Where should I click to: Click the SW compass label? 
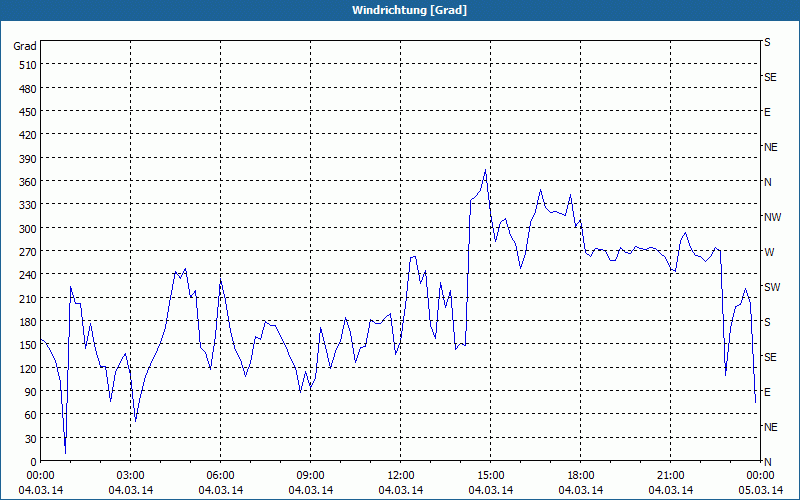click(x=772, y=287)
